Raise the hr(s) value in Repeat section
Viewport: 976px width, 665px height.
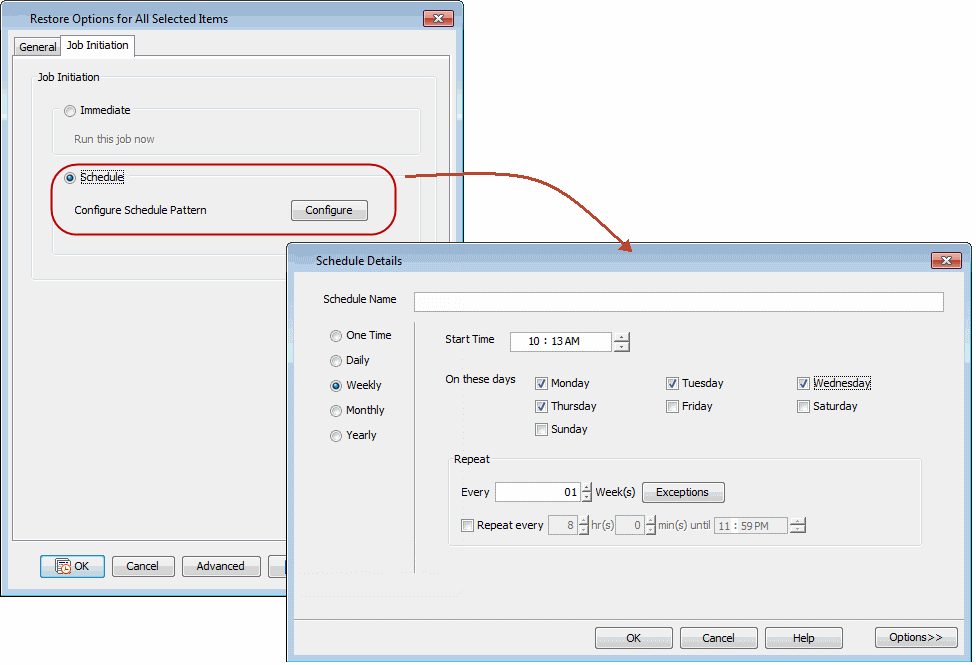(585, 521)
